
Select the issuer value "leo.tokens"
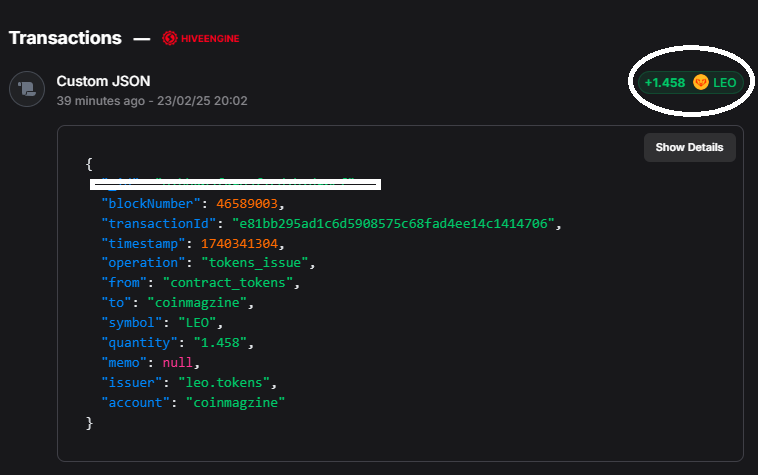pyautogui.click(x=224, y=383)
